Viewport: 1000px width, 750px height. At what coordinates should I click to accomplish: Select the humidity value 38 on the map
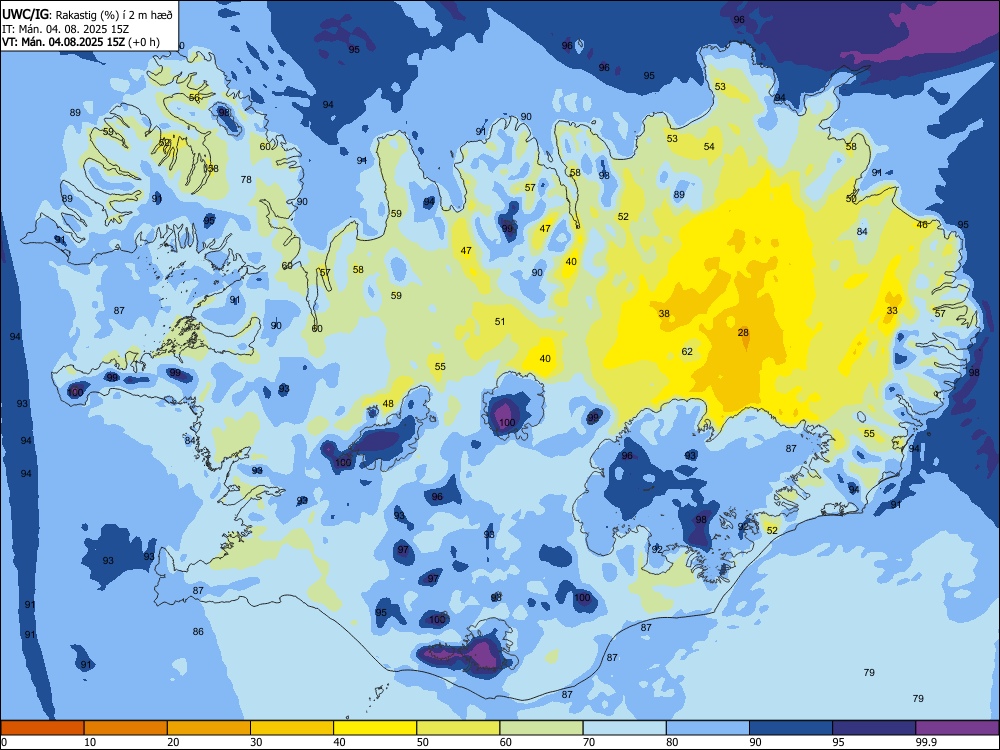click(664, 313)
